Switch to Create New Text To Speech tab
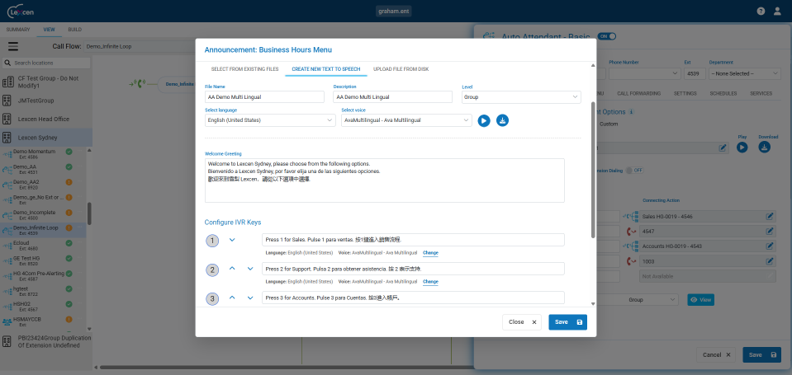 [326, 69]
